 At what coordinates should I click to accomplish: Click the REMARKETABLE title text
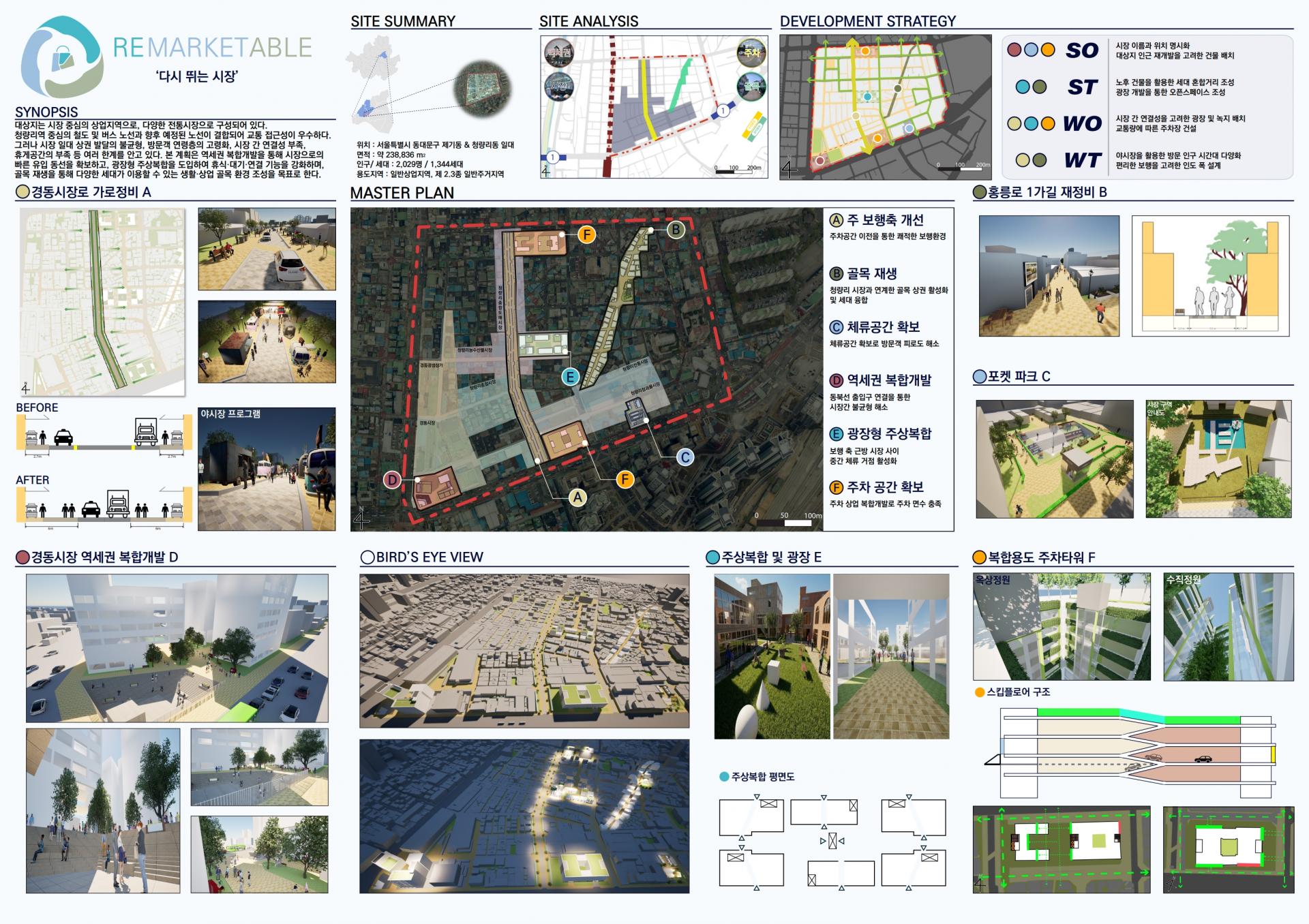(212, 47)
